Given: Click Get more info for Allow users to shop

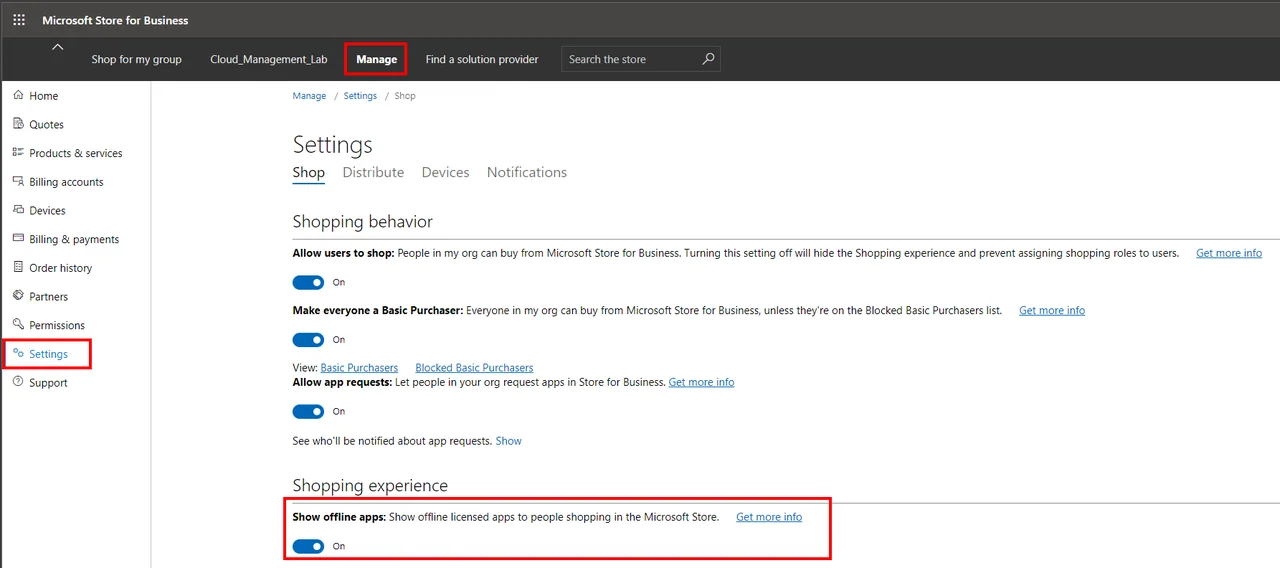Looking at the screenshot, I should (1229, 253).
